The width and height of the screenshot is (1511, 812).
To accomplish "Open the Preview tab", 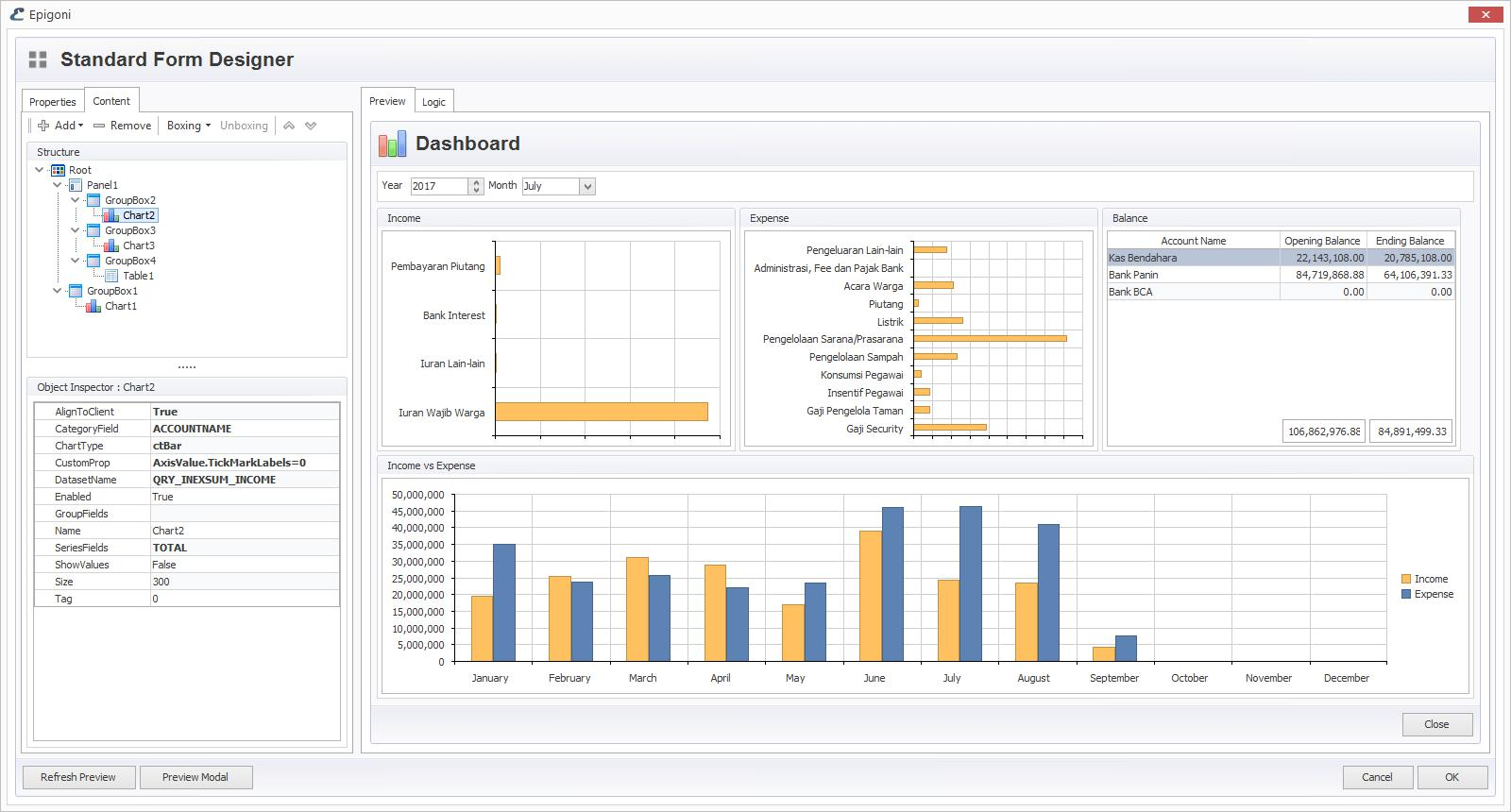I will pos(387,101).
